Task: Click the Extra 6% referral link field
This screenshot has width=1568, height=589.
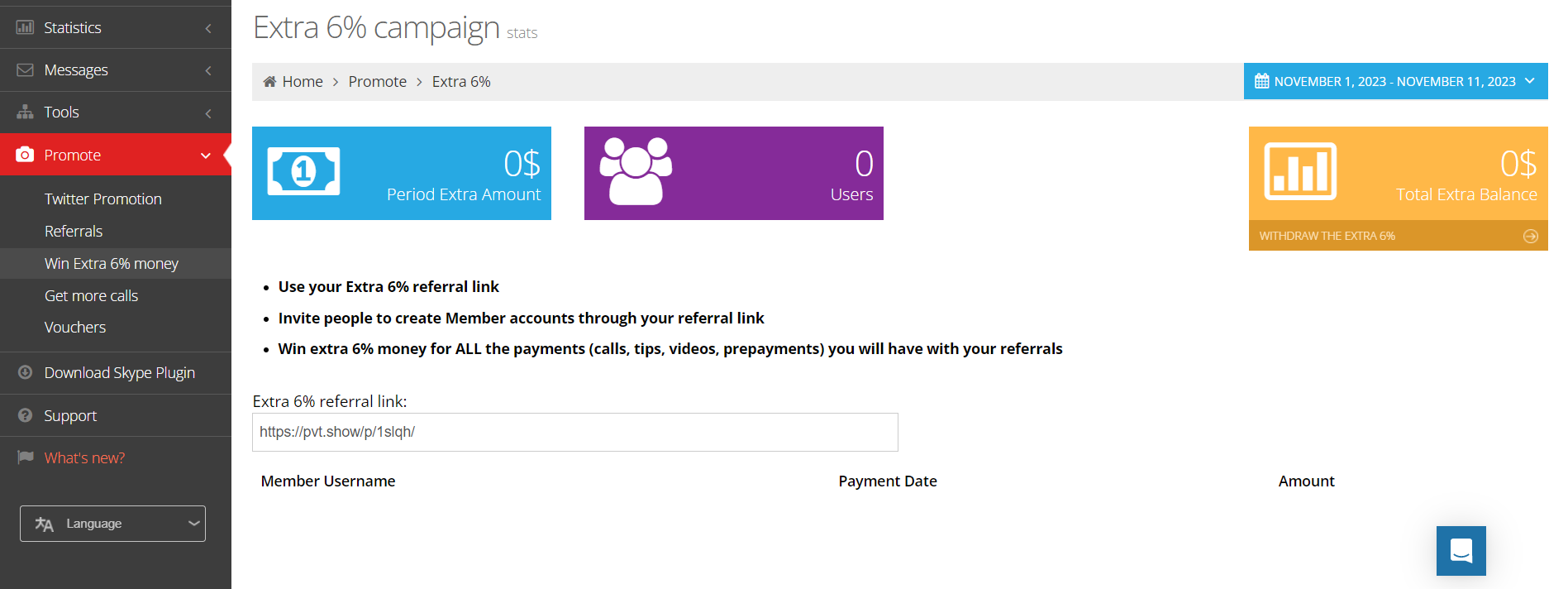Action: [x=574, y=432]
